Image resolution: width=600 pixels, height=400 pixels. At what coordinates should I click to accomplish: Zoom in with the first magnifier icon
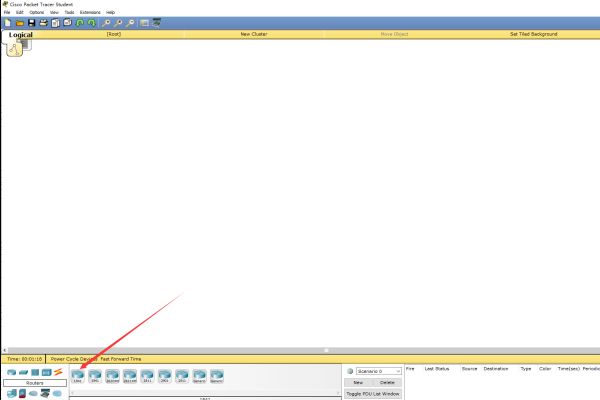click(106, 23)
